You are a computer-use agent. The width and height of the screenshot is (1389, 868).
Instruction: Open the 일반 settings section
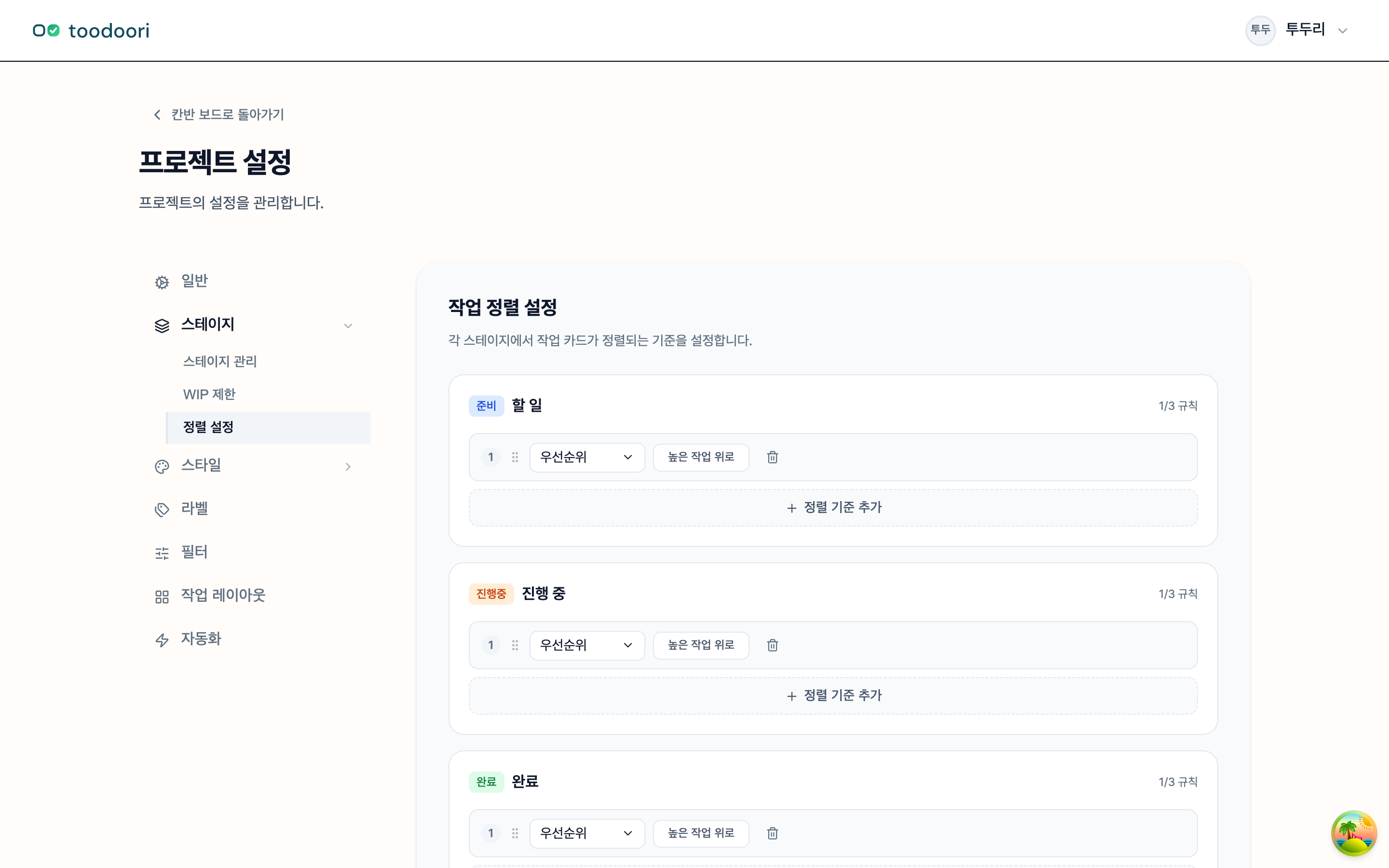pos(254,281)
